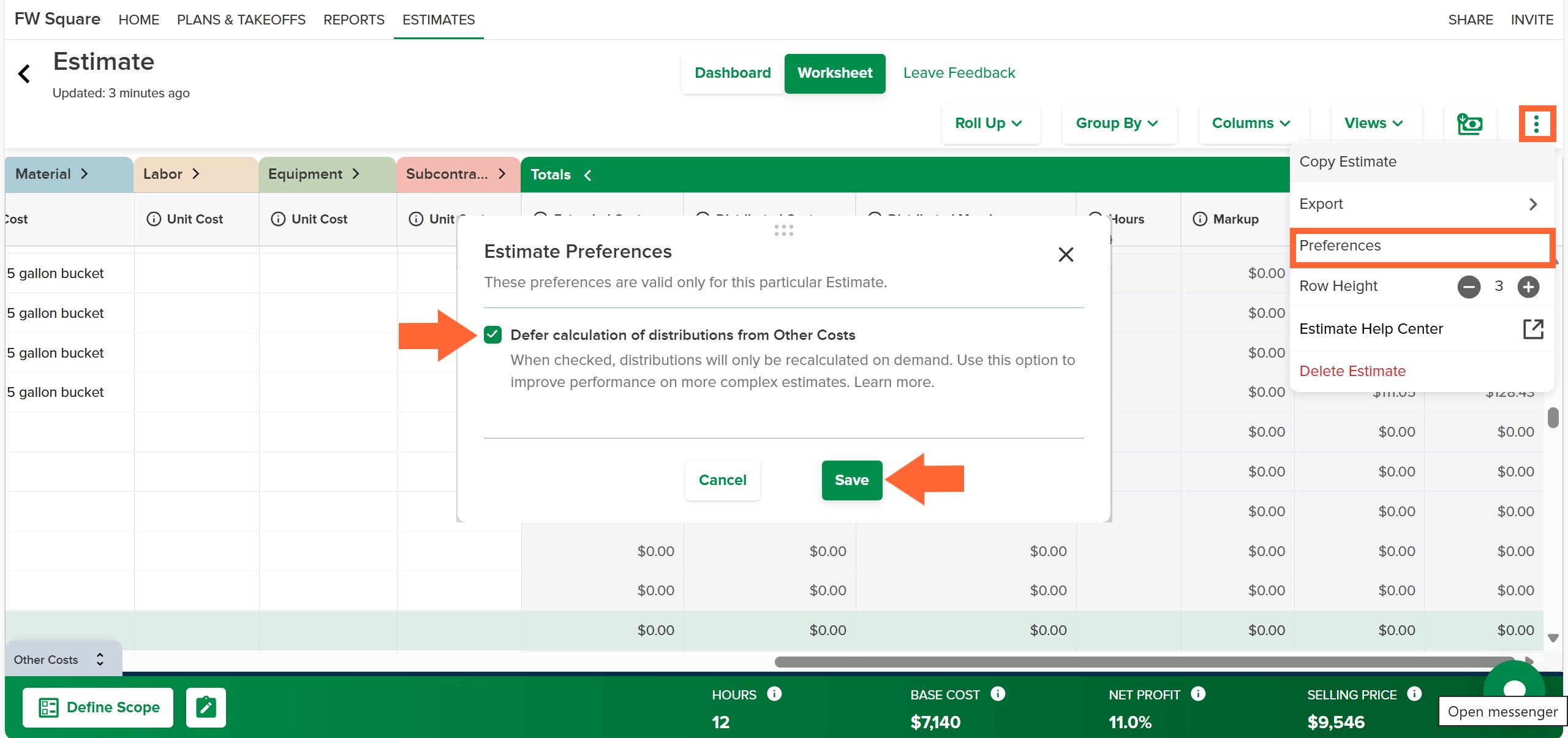Click the back arrow beside Estimate

click(x=24, y=74)
